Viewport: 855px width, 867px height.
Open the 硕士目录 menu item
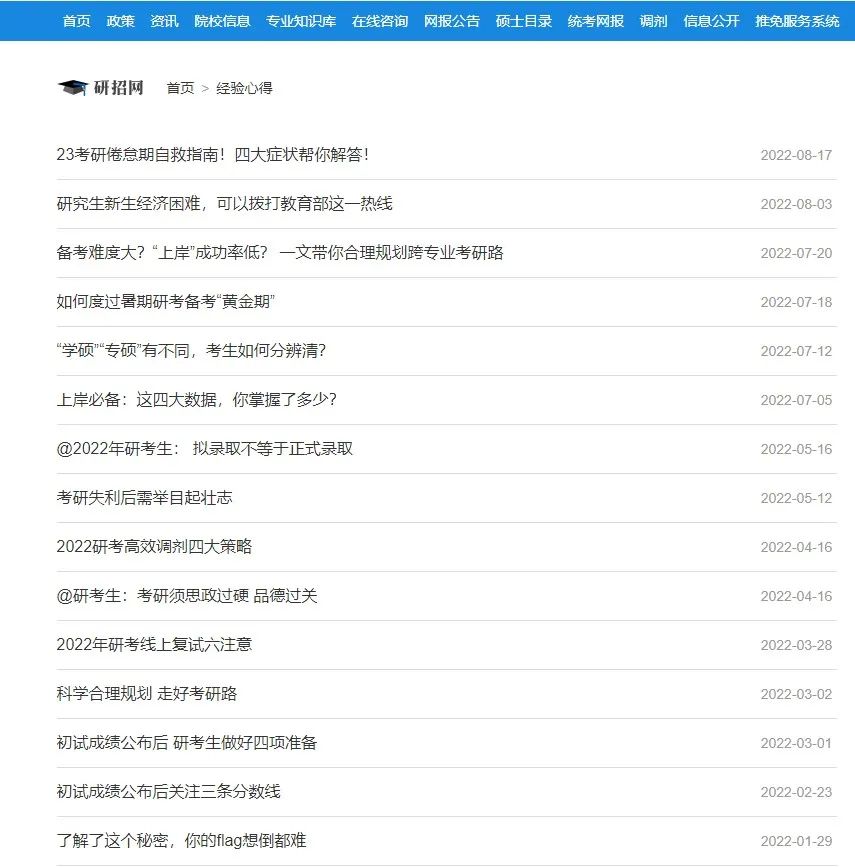(524, 21)
